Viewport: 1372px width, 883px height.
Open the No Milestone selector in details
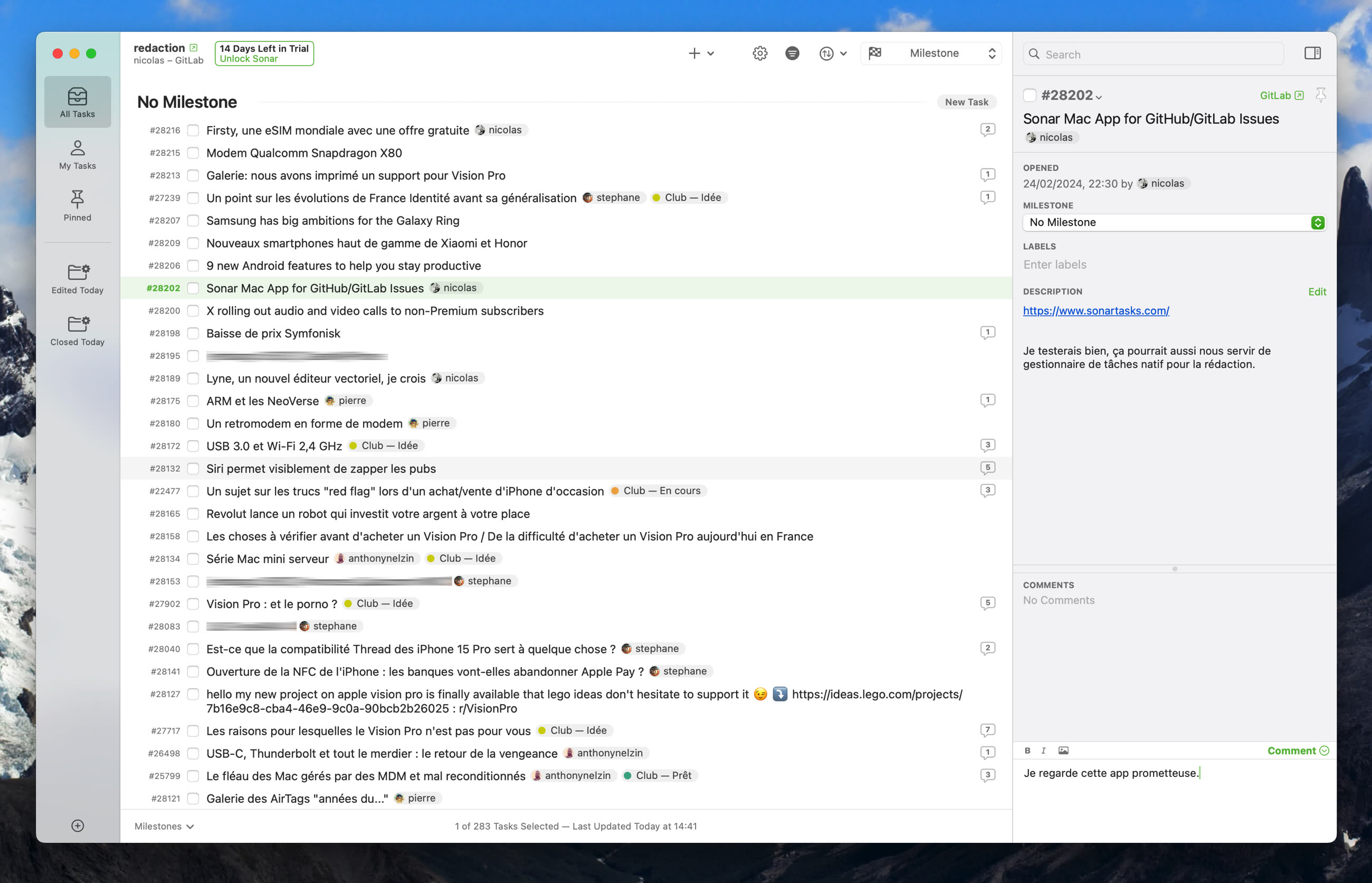coord(1174,223)
